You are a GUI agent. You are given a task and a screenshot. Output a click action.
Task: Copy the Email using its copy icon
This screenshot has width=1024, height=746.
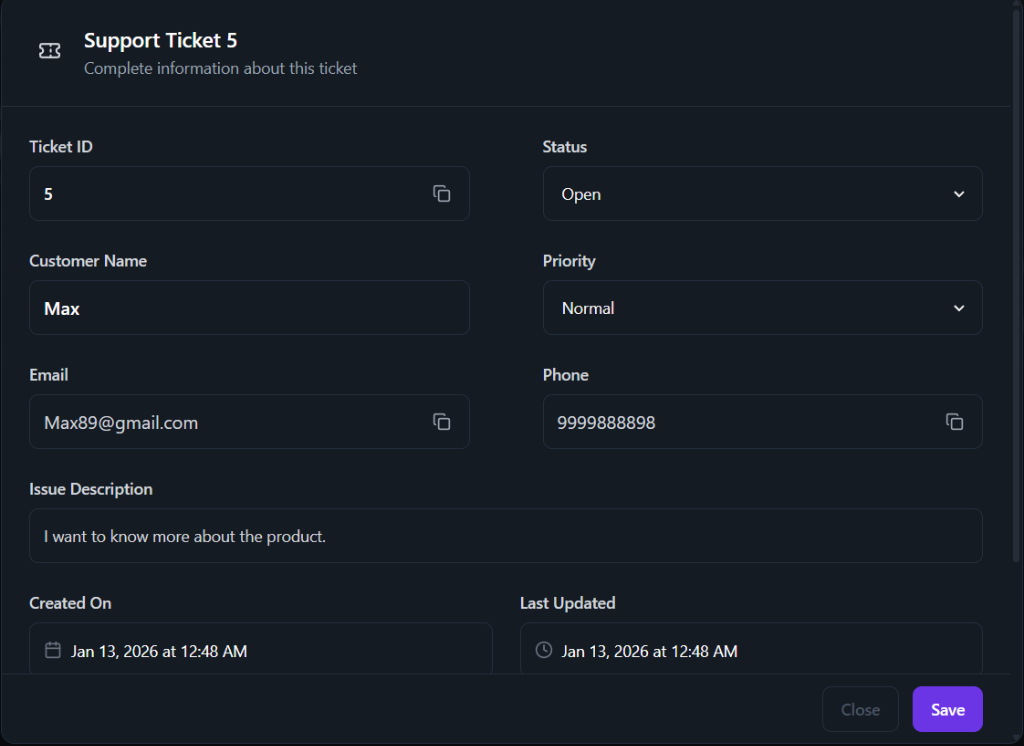(442, 421)
